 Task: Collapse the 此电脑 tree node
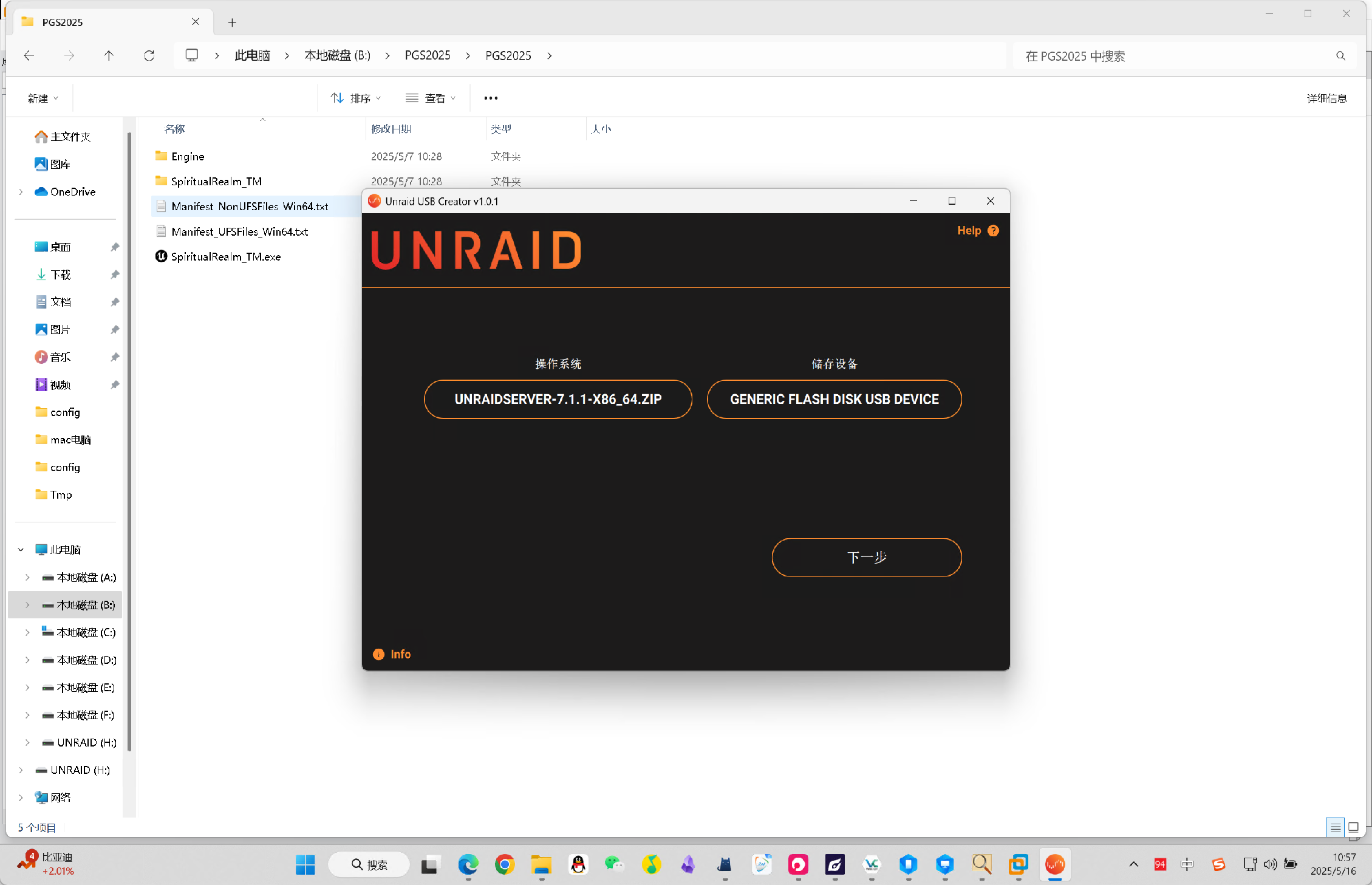tap(21, 550)
